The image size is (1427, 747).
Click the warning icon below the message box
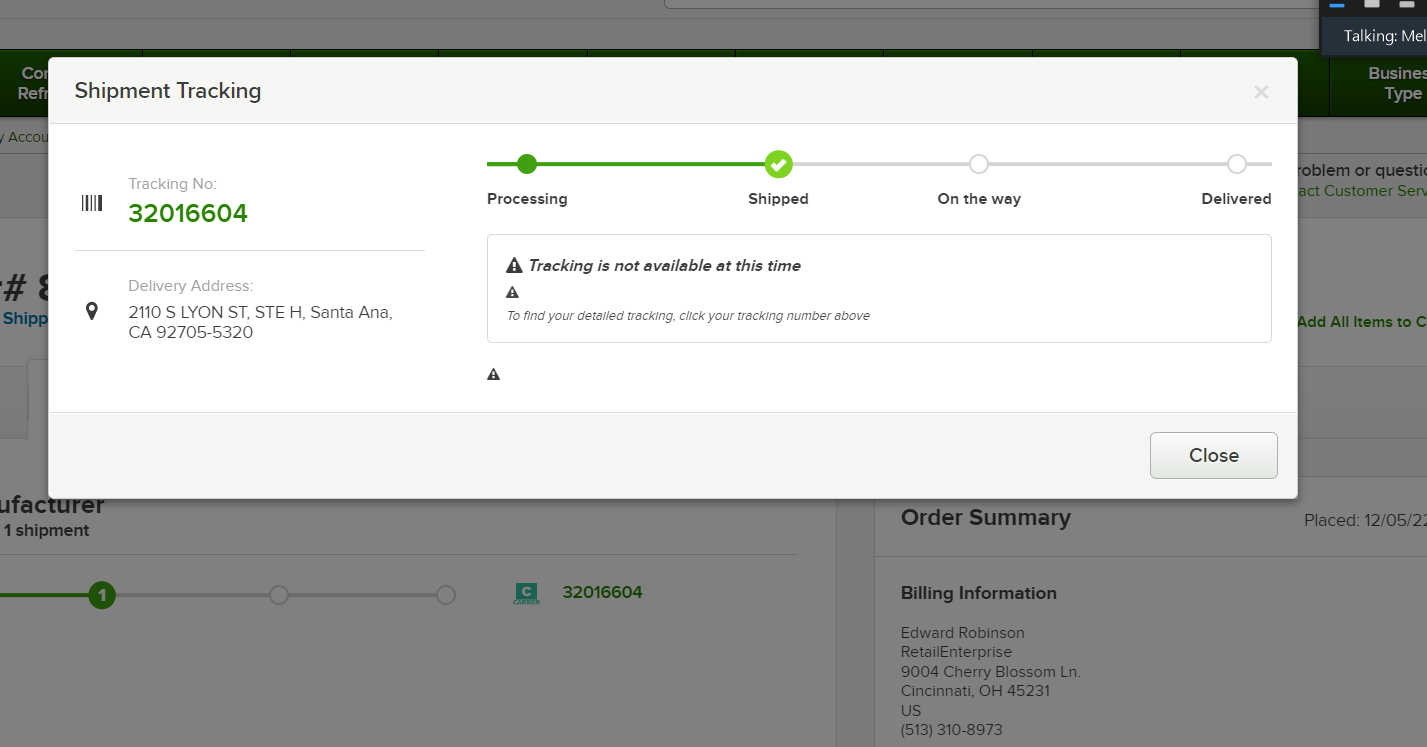(x=493, y=375)
